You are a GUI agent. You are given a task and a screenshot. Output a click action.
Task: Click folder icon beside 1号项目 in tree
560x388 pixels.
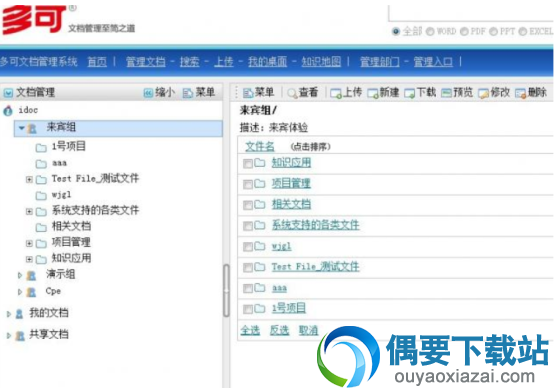click(41, 148)
